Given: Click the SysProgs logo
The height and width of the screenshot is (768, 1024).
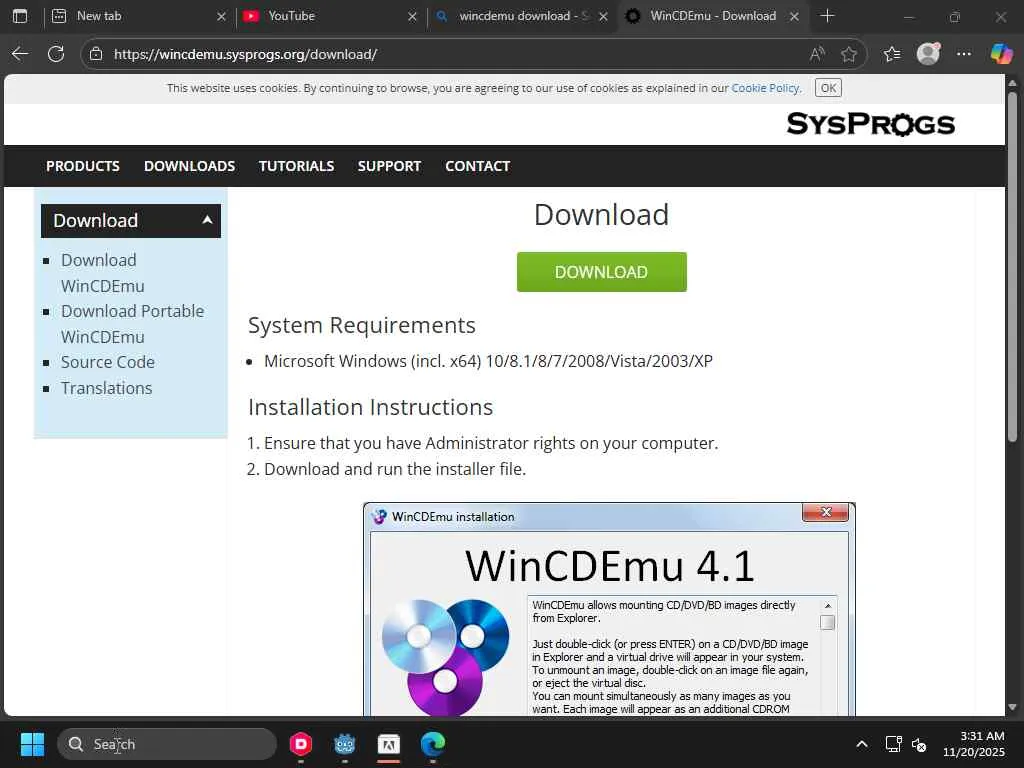Looking at the screenshot, I should pyautogui.click(x=871, y=124).
